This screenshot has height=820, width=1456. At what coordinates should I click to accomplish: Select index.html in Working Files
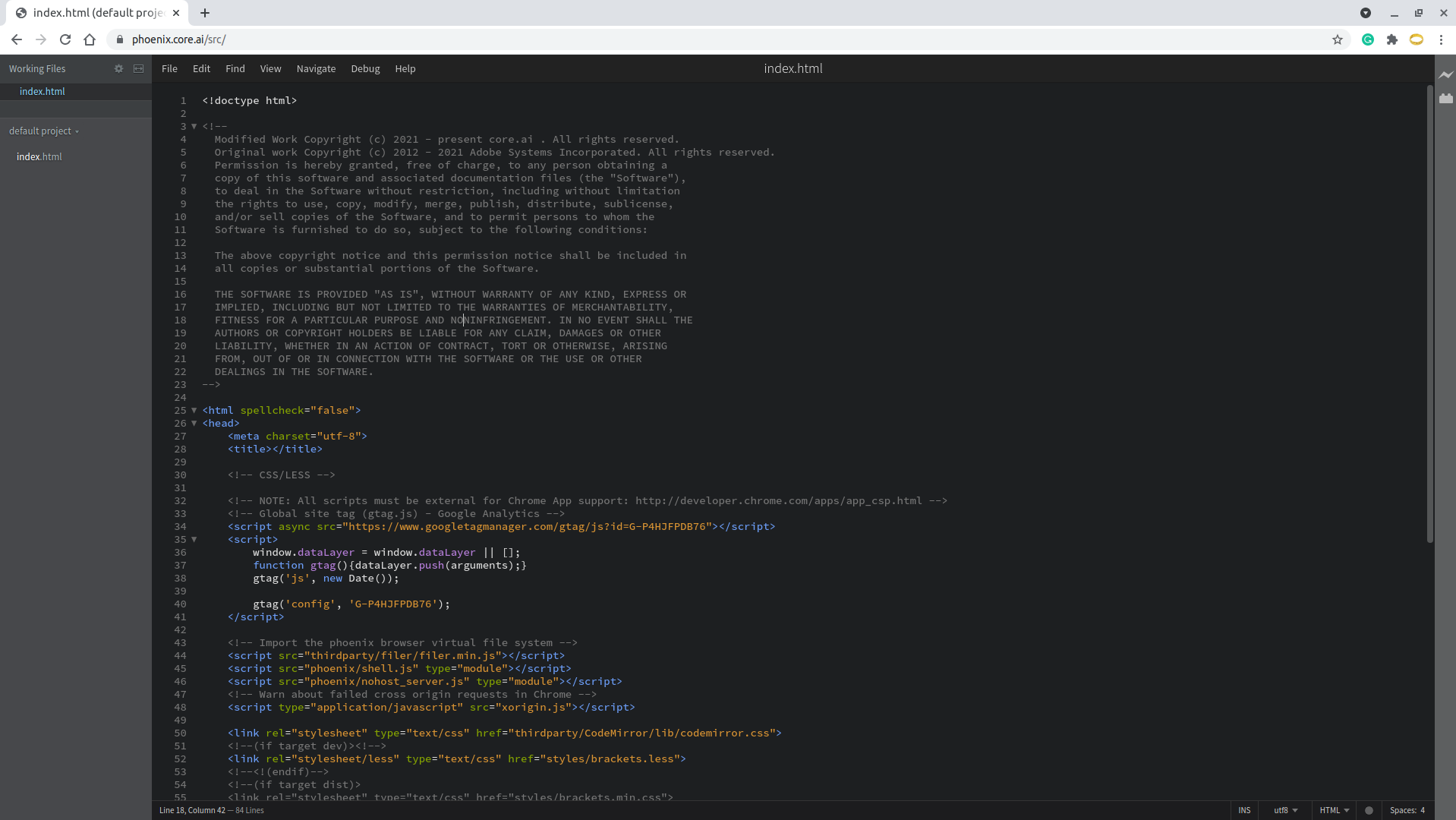[76, 91]
